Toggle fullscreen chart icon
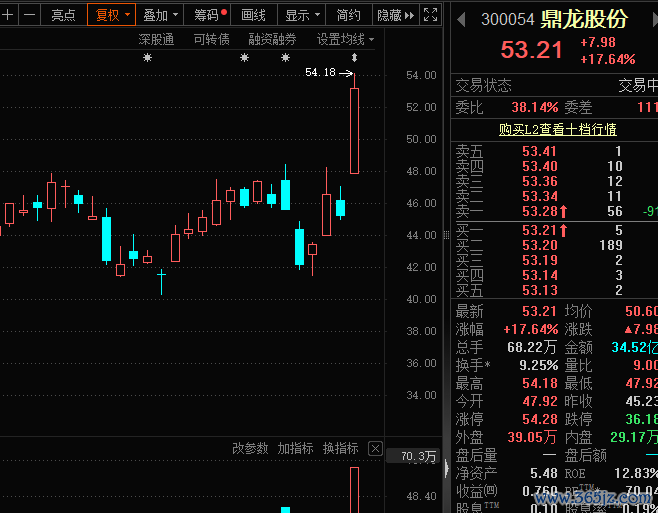658x513 pixels. (431, 15)
